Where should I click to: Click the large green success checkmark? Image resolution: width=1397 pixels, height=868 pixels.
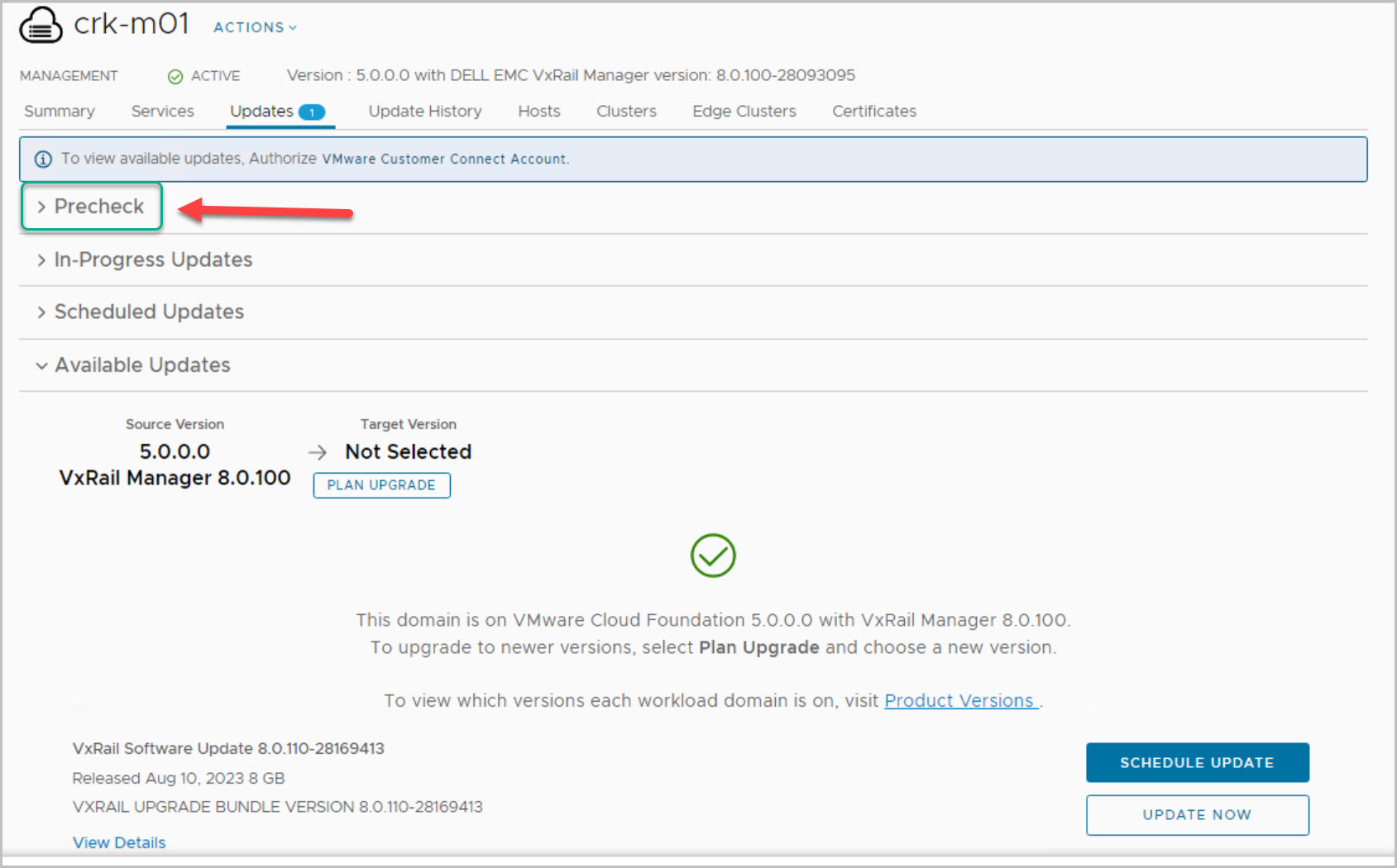pos(713,556)
